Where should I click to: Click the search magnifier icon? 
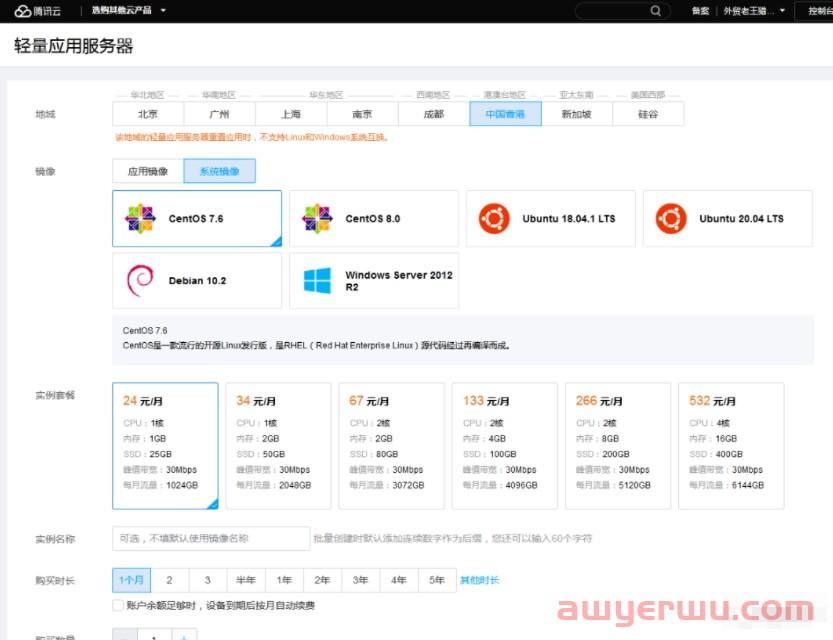[x=656, y=11]
